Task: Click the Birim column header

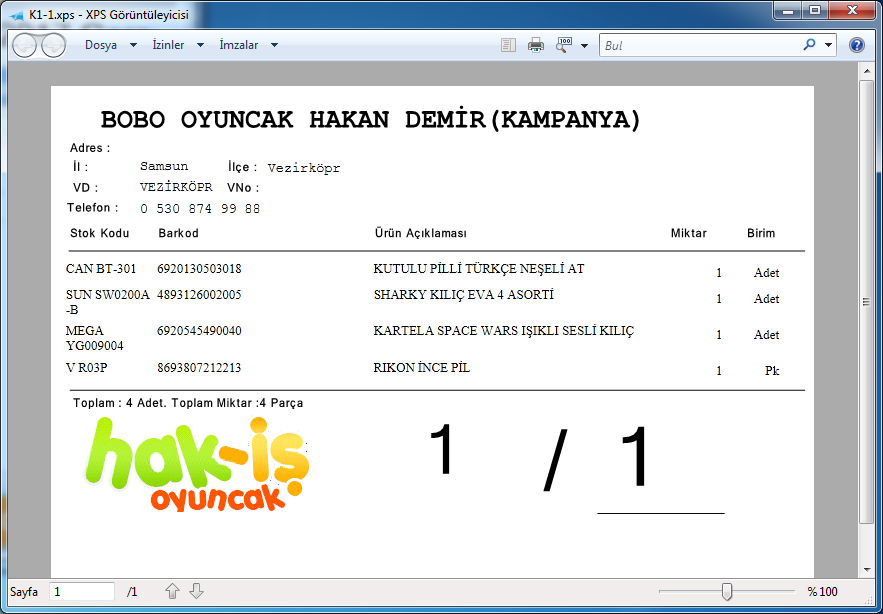Action: (761, 233)
